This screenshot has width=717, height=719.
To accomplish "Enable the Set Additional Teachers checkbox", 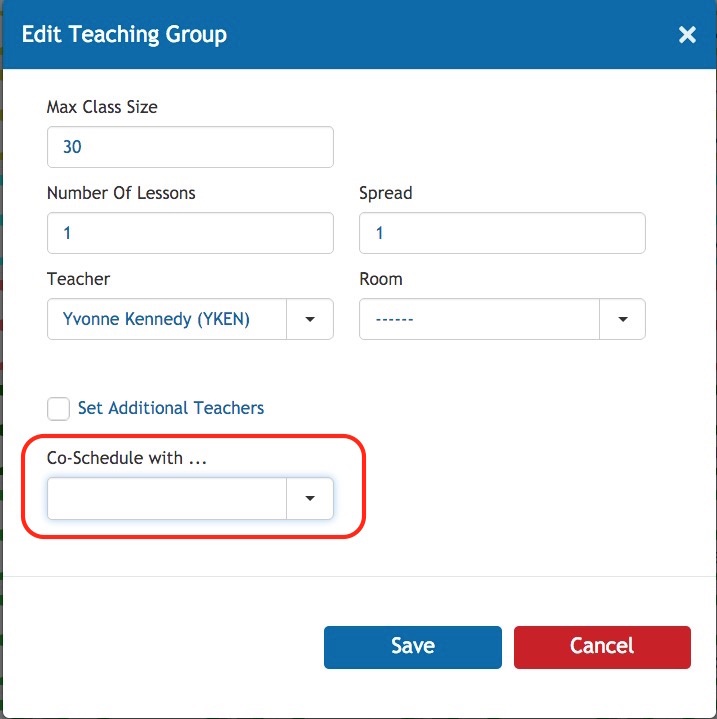I will pyautogui.click(x=58, y=409).
